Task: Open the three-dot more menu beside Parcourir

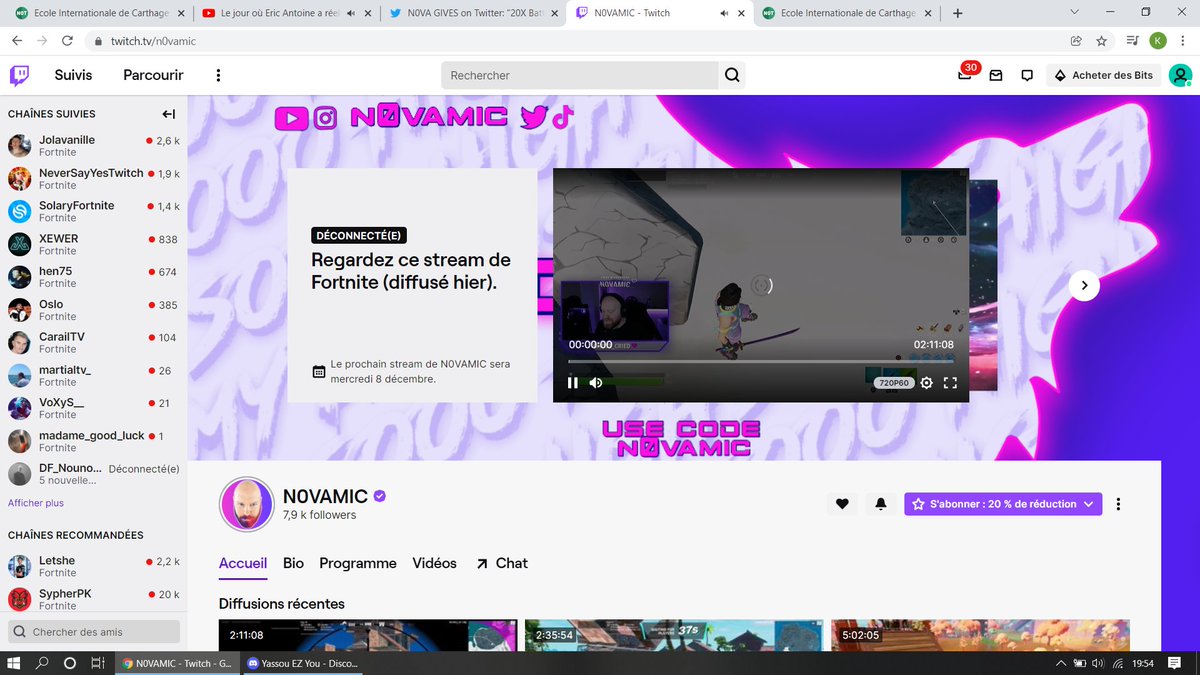Action: pyautogui.click(x=218, y=75)
